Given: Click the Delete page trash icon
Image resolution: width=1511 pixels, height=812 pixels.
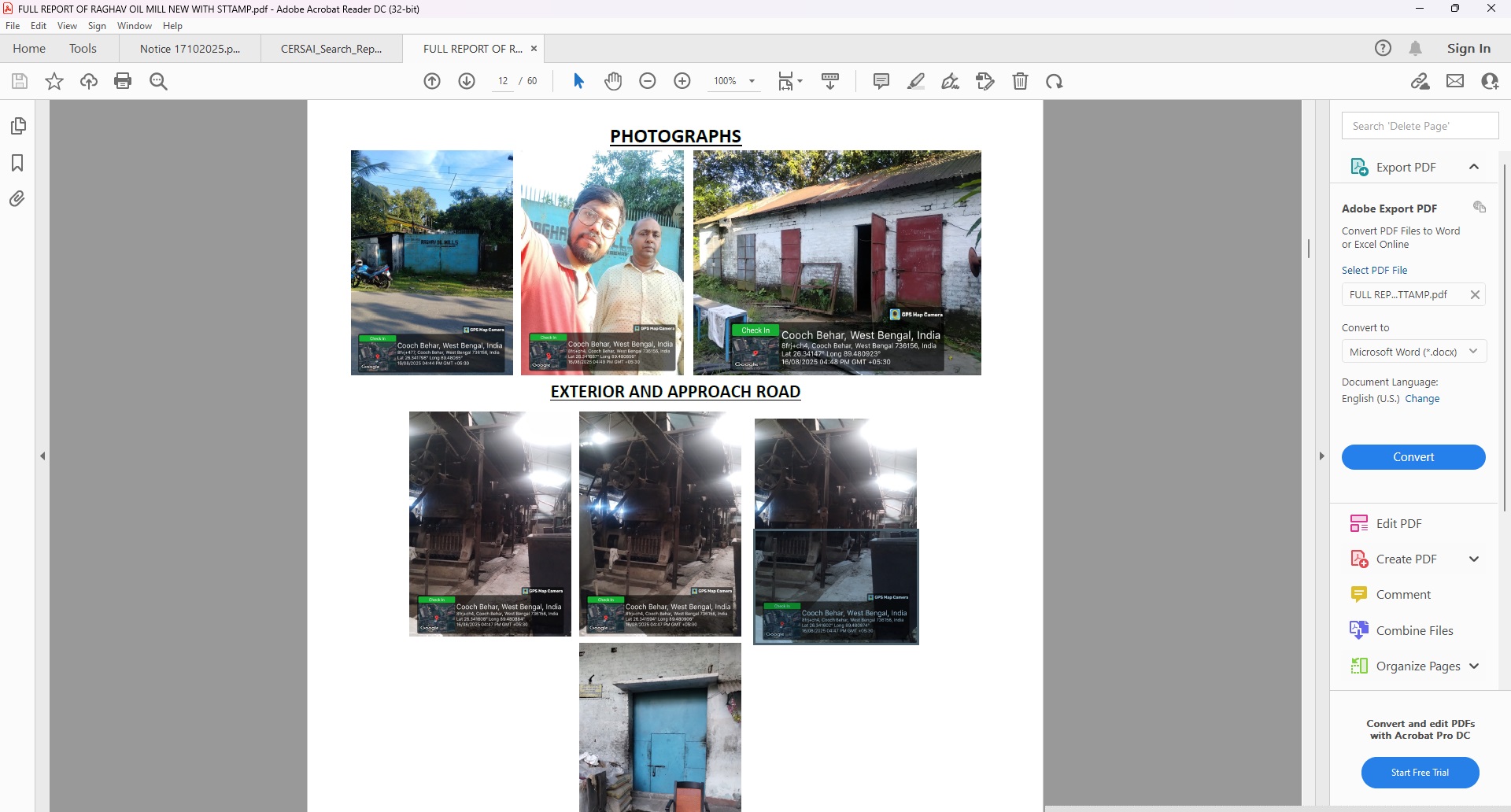Looking at the screenshot, I should coord(1020,81).
